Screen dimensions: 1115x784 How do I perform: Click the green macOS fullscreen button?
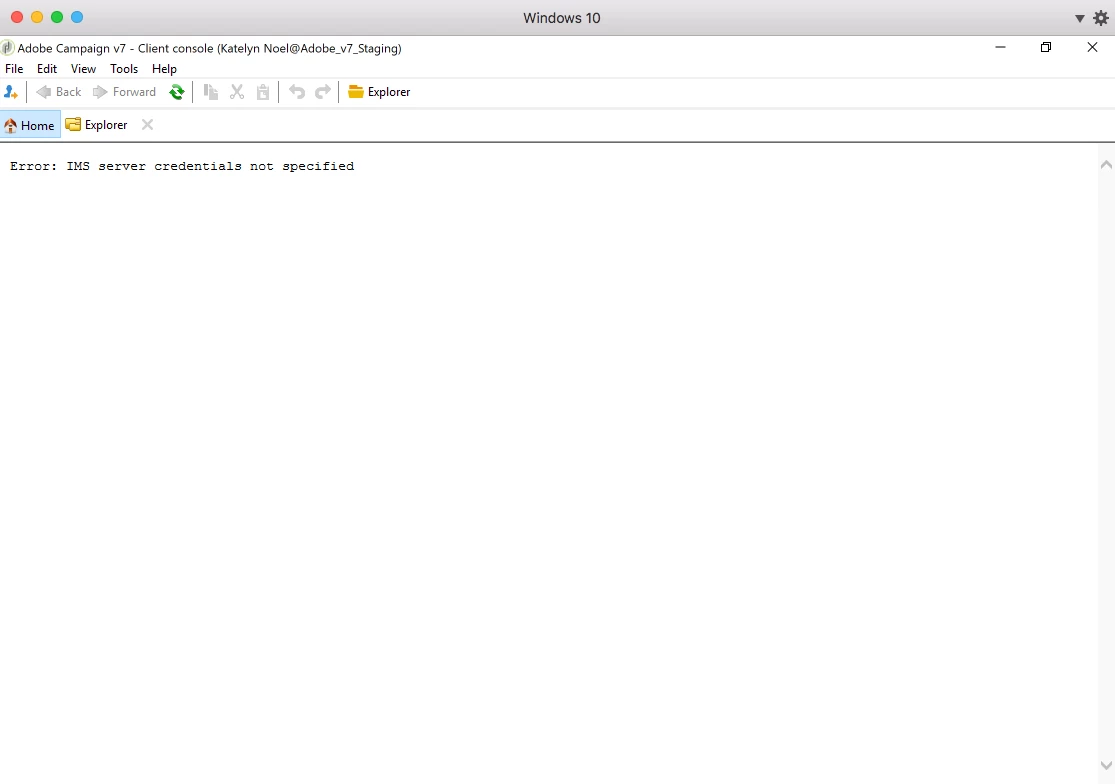pyautogui.click(x=57, y=17)
